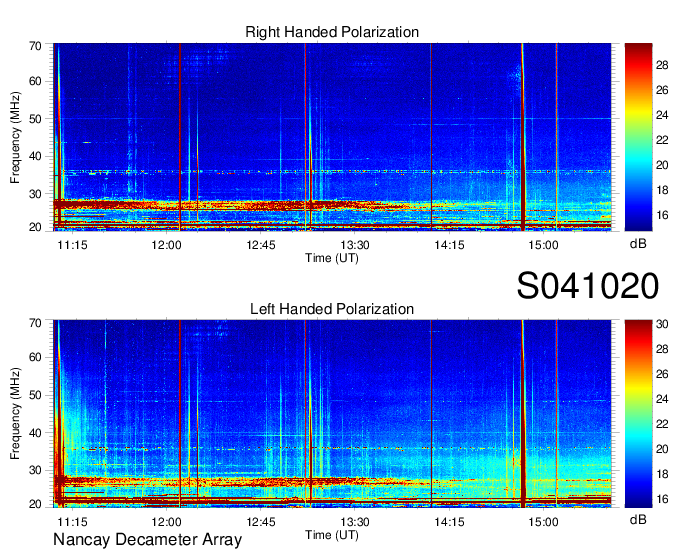This screenshot has width=680, height=552.
Task: Click the 28 dB value on Left Handed colorbar
Action: pos(662,349)
